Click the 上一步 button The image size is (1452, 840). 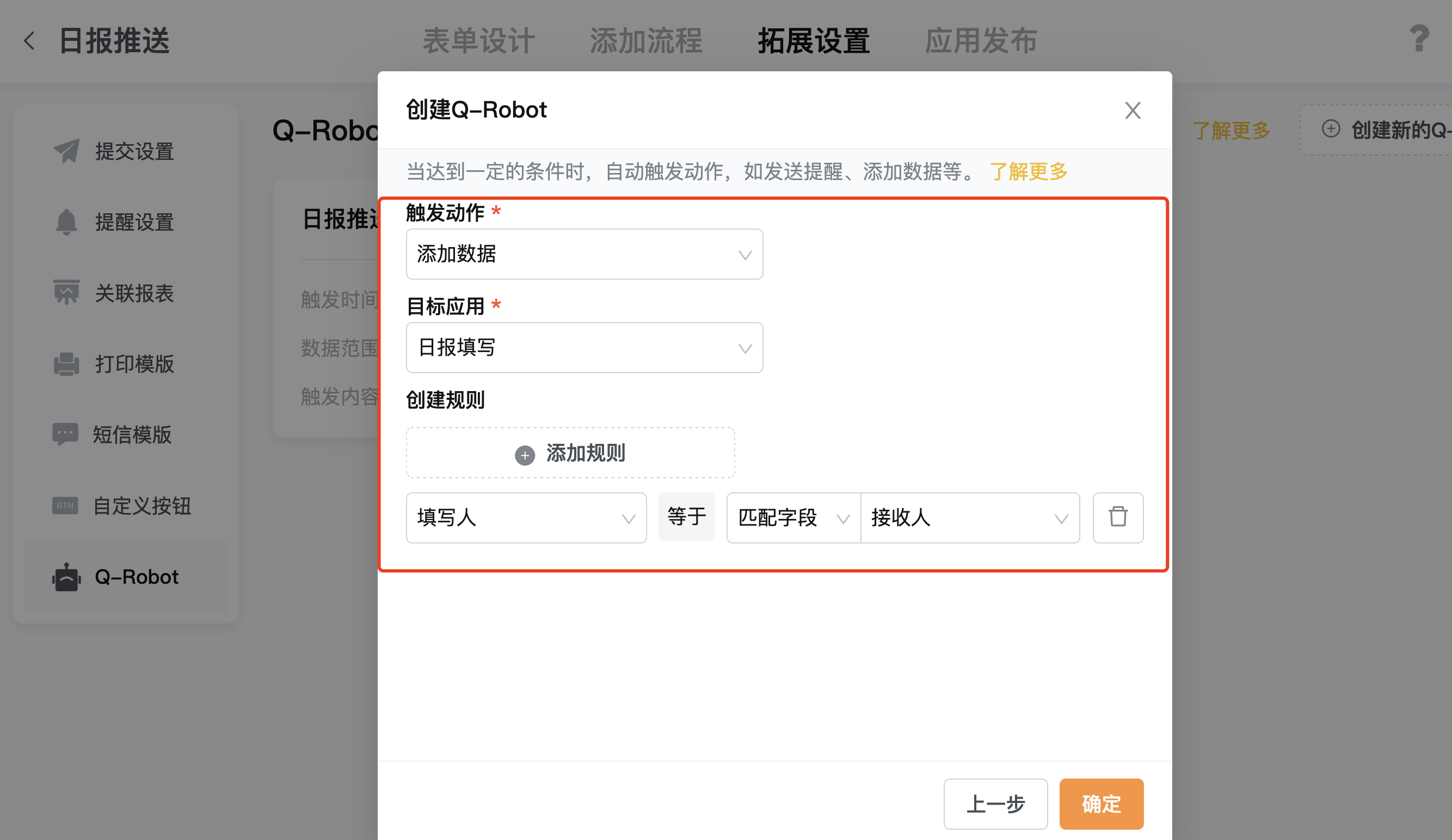tap(995, 804)
